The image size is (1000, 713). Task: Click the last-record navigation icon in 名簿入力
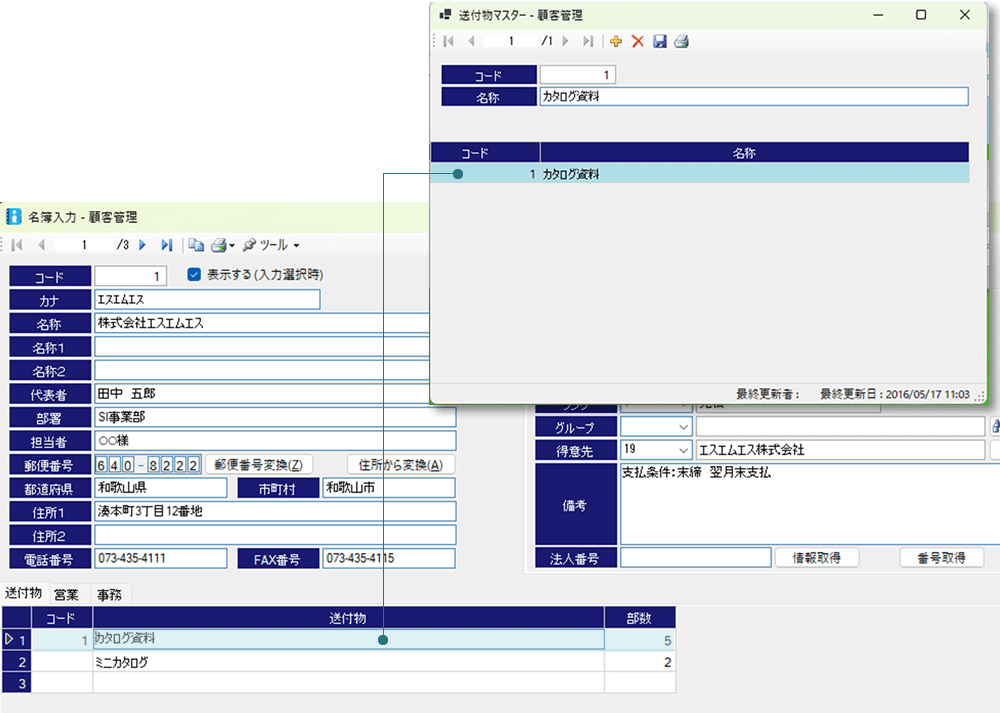(167, 244)
